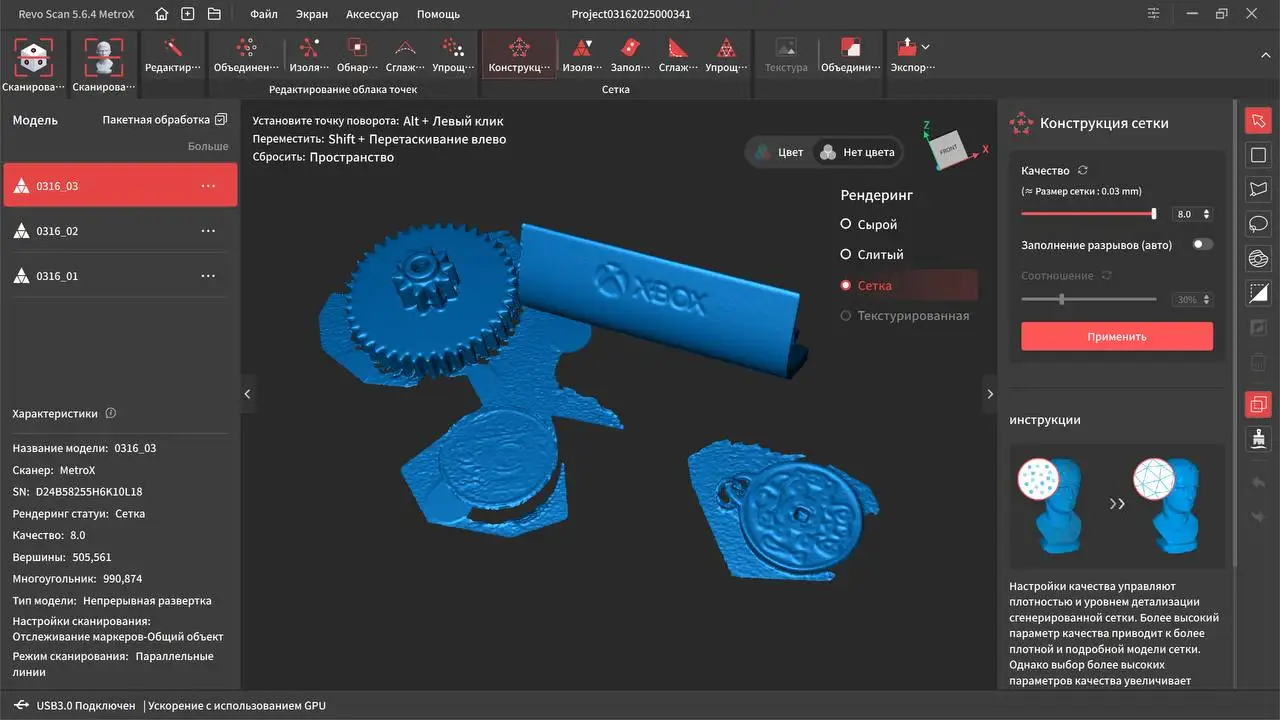
Task: Use the mesh Упрощ… simplify tool
Action: 726,56
